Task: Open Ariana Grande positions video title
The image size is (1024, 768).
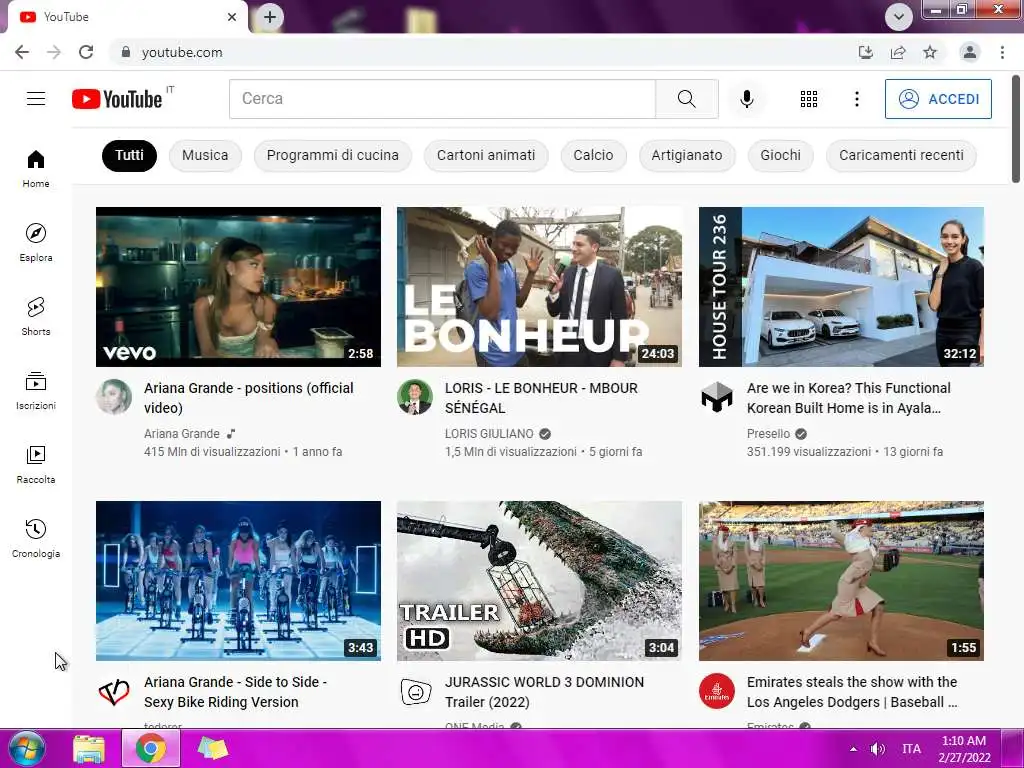Action: coord(249,398)
